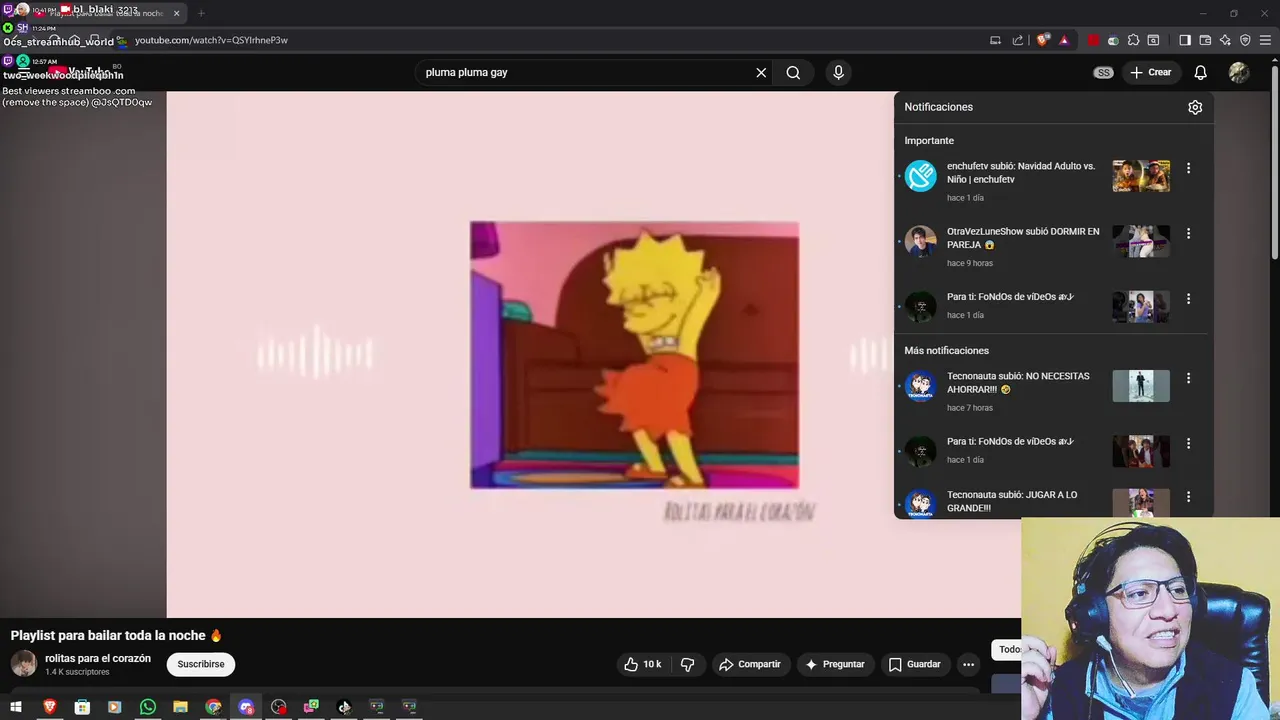The width and height of the screenshot is (1280, 720).
Task: Click NO NECESITAS AHORRAR notification thumbnail
Action: [x=1141, y=386]
